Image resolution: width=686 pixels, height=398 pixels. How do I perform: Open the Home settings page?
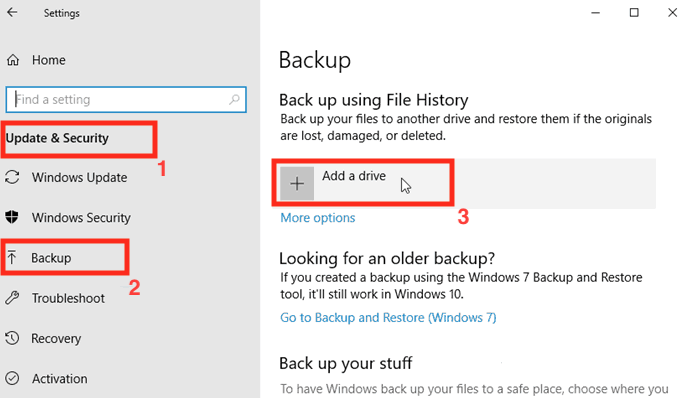click(49, 60)
